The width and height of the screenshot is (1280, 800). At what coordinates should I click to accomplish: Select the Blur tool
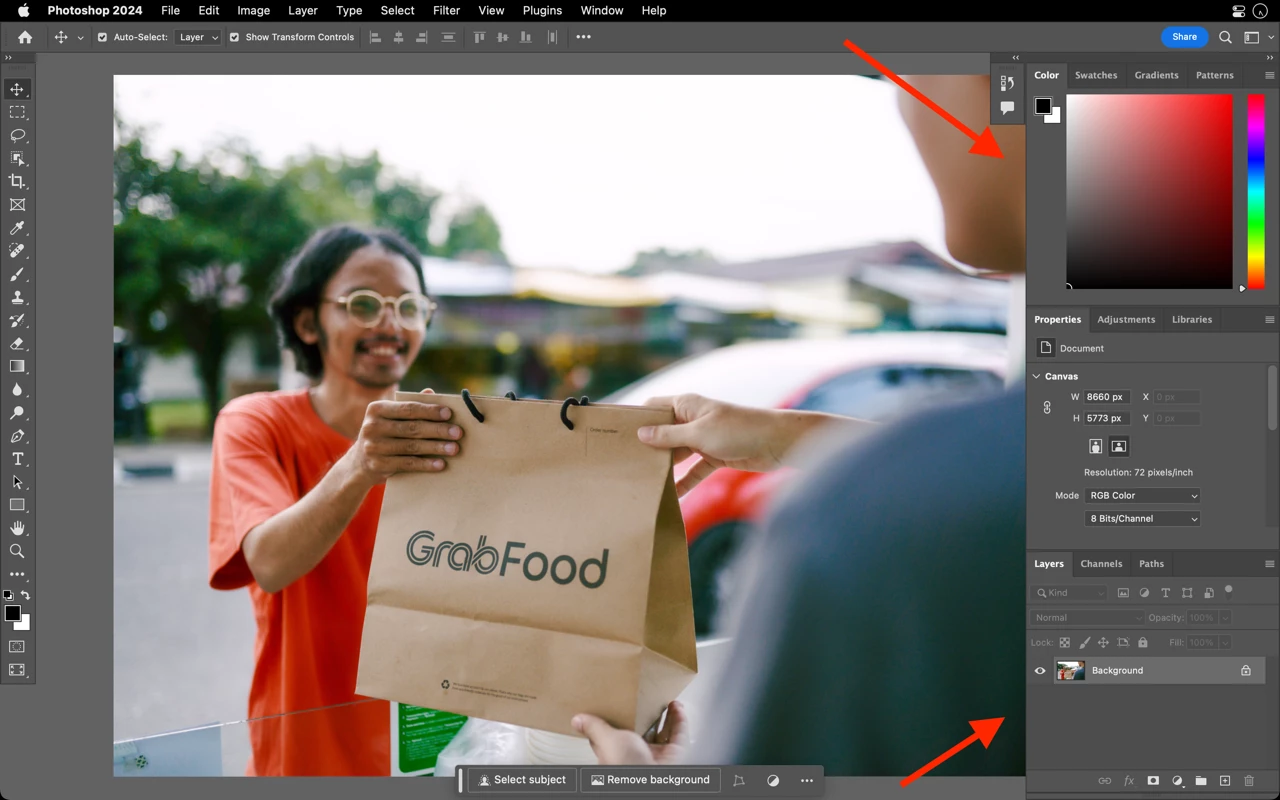click(x=17, y=389)
